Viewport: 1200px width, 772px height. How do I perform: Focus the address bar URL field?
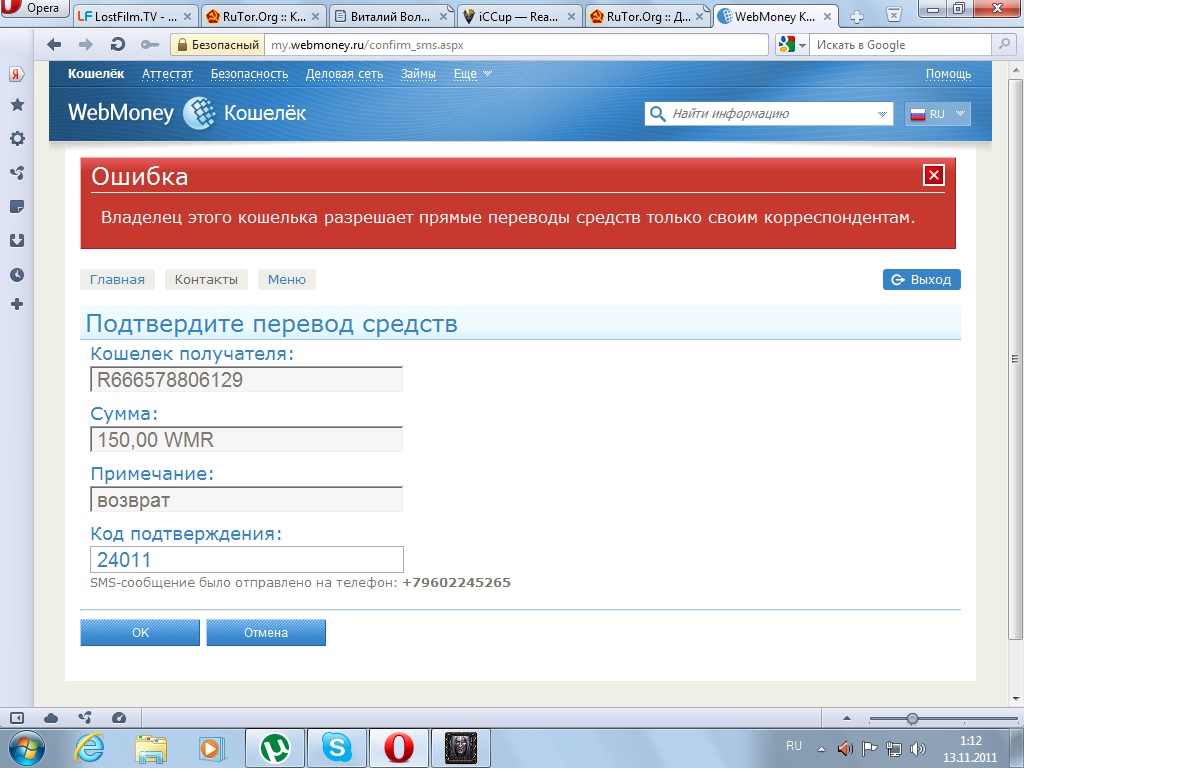tap(515, 45)
